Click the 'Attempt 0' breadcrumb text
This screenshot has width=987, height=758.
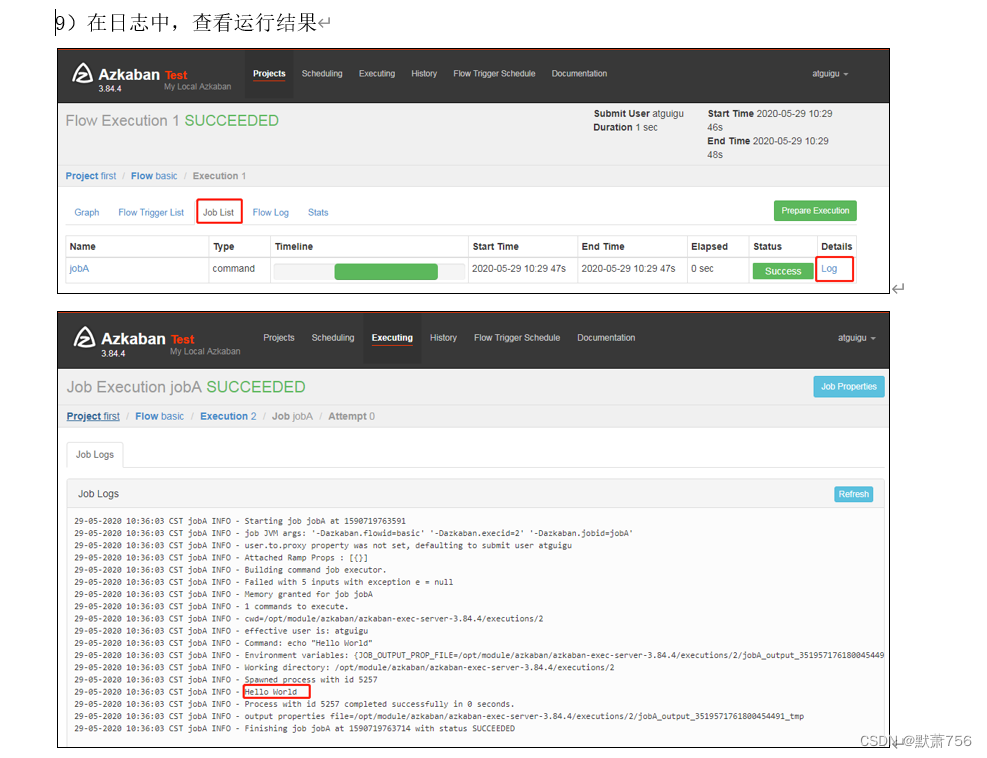[351, 417]
